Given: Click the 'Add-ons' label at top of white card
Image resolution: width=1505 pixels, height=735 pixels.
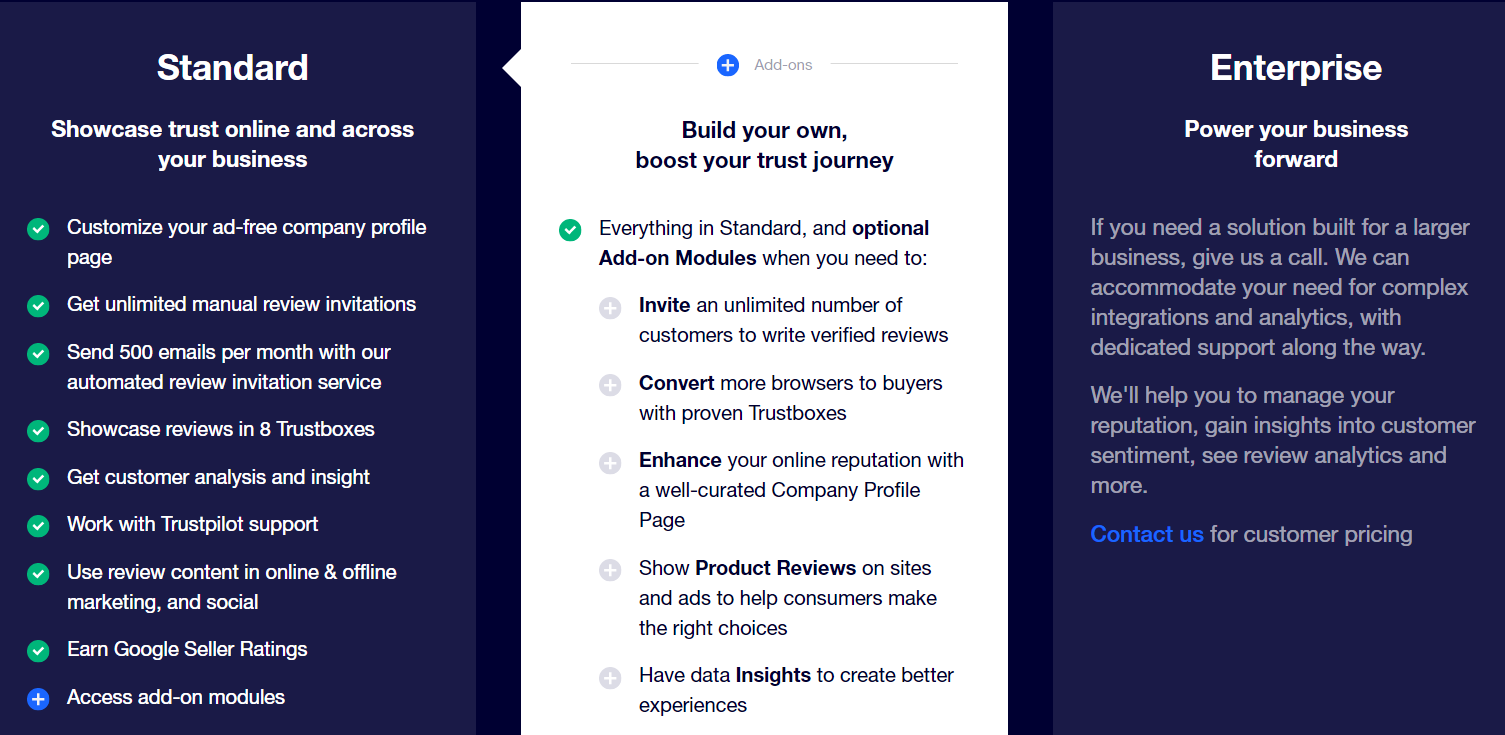Looking at the screenshot, I should click(783, 65).
